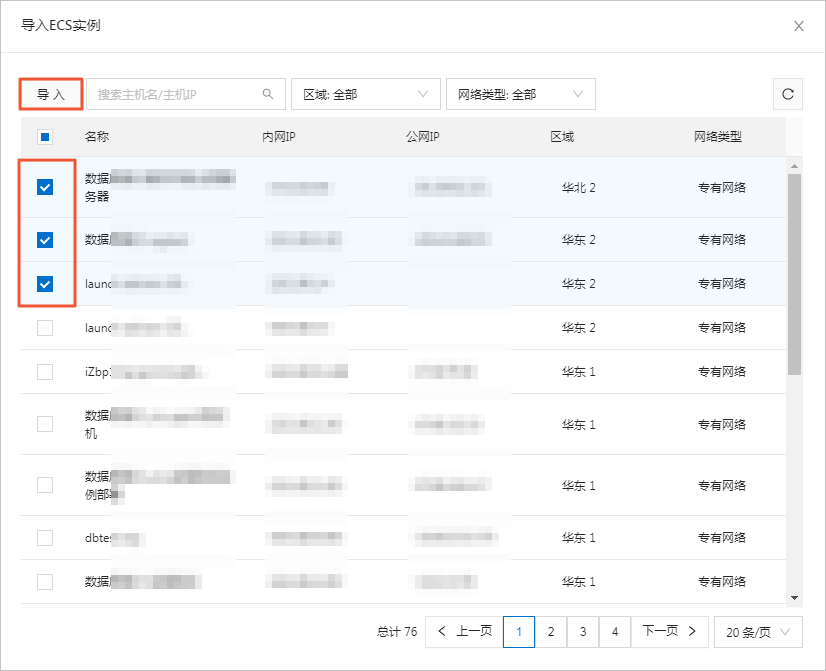Screen dimensions: 826x671
Task: Uncheck the first 华东 2 row checkbox
Action: 45,240
